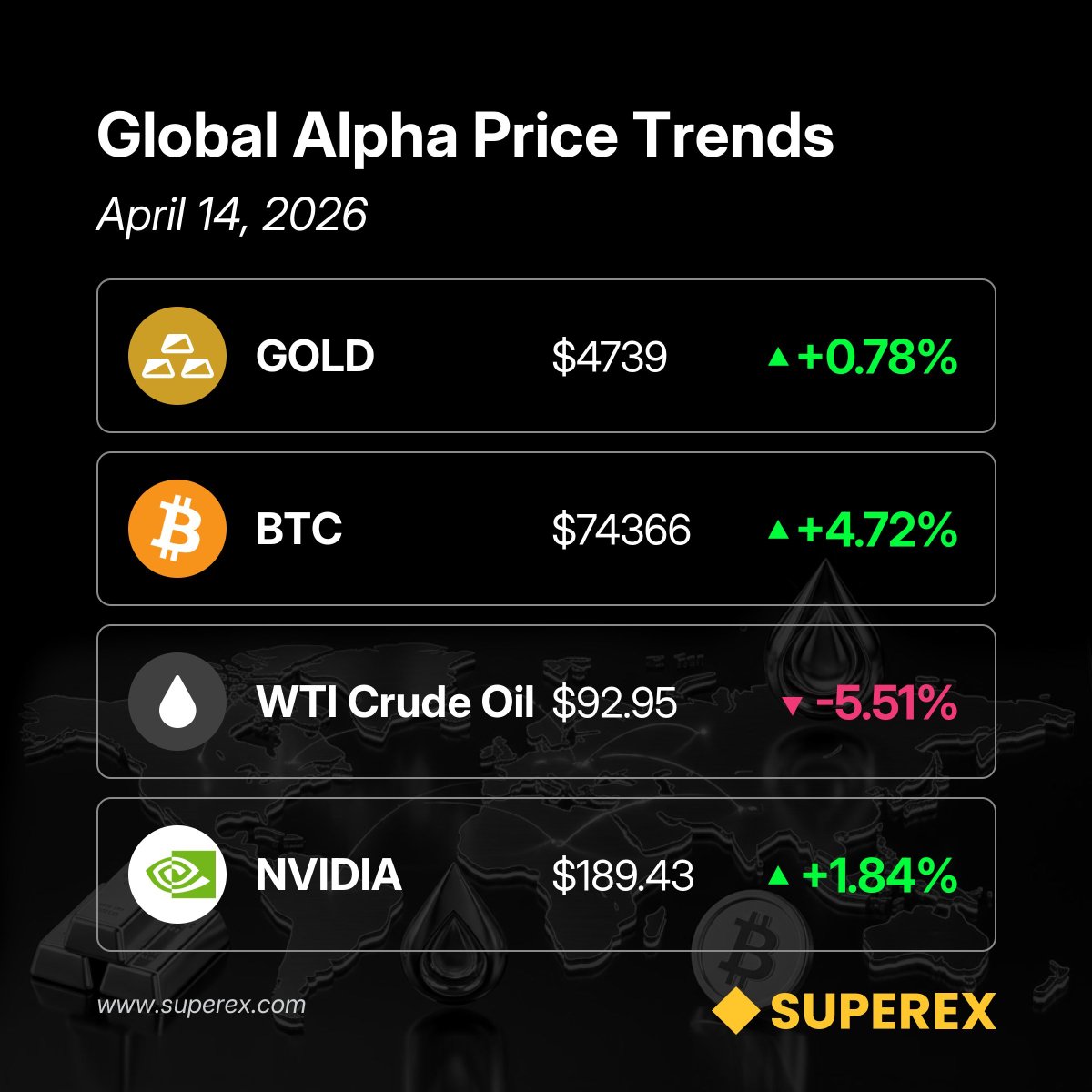1092x1092 pixels.
Task: Select the GOLD asset label
Action: (x=315, y=356)
